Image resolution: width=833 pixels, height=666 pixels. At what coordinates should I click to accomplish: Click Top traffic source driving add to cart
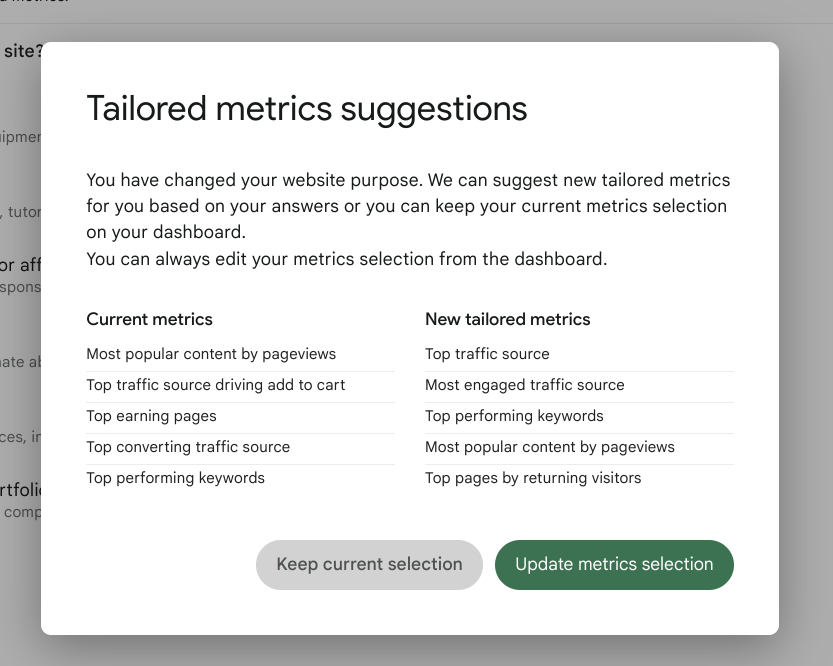tap(216, 385)
